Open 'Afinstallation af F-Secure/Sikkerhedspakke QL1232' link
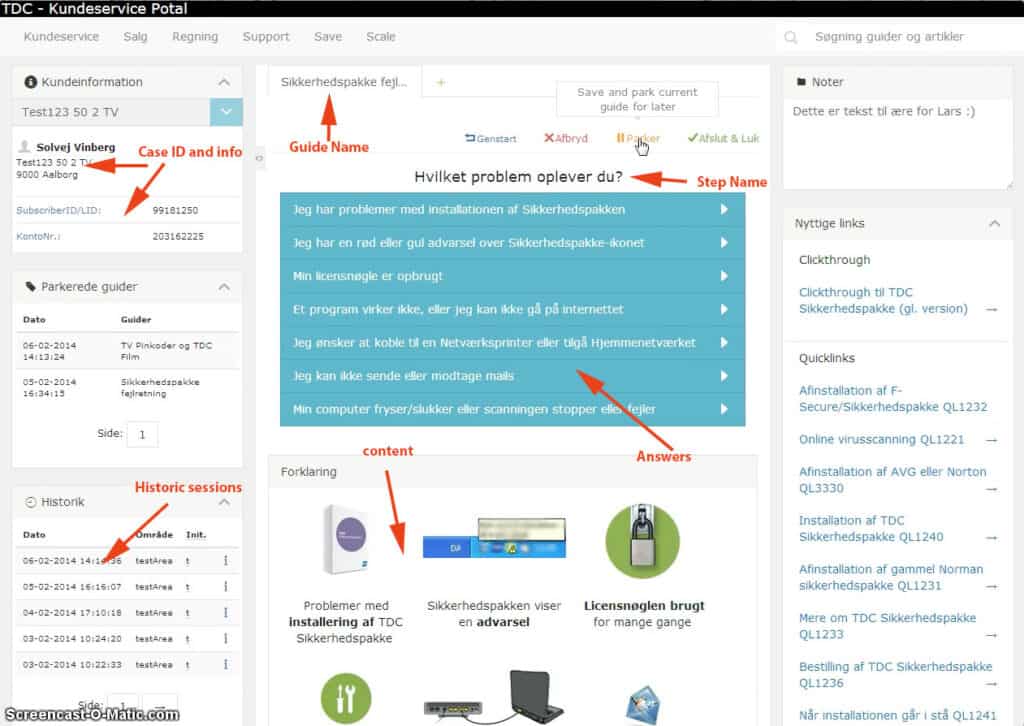 (893, 399)
